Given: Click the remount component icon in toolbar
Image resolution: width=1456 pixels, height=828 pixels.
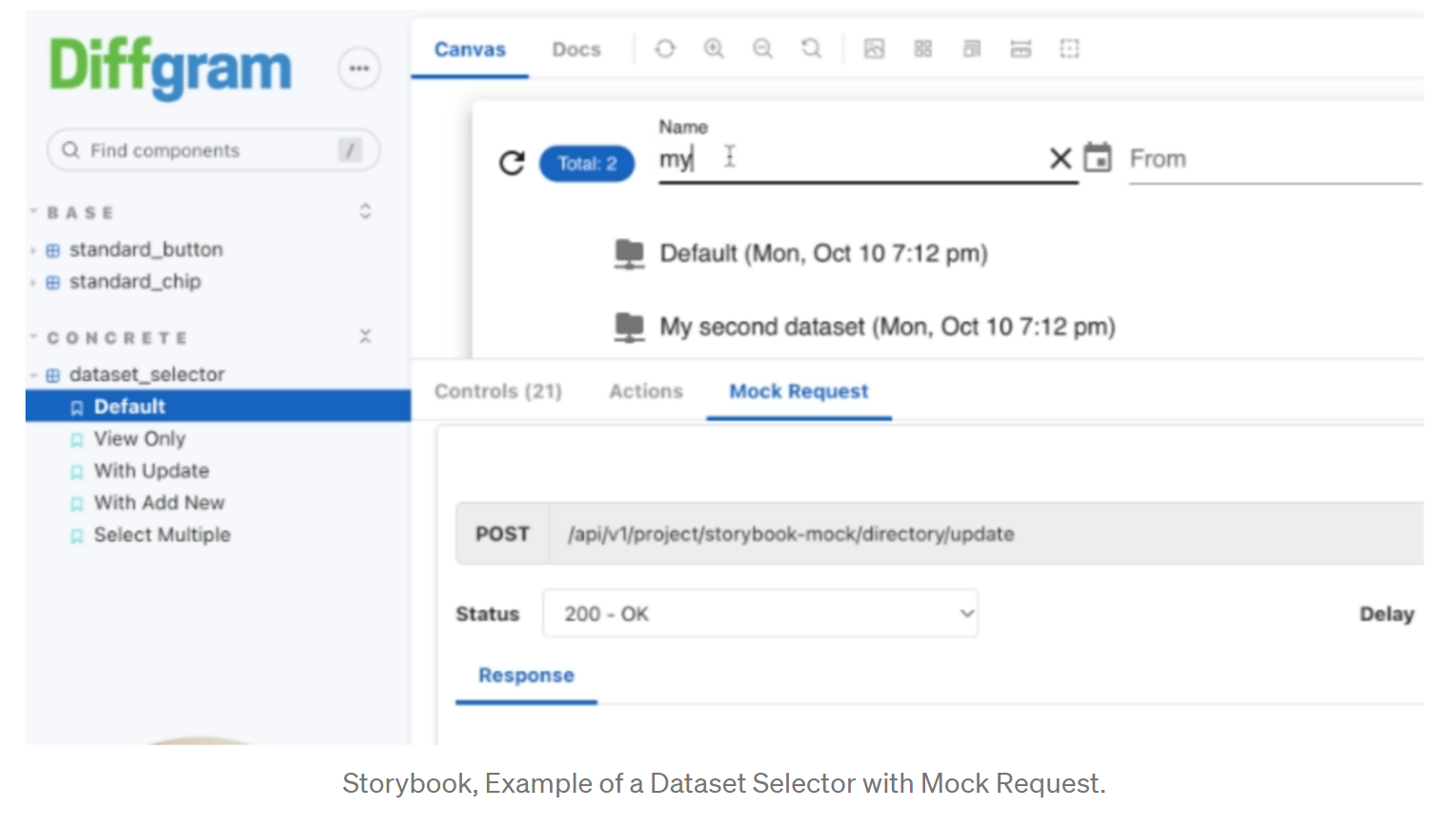Looking at the screenshot, I should (665, 49).
